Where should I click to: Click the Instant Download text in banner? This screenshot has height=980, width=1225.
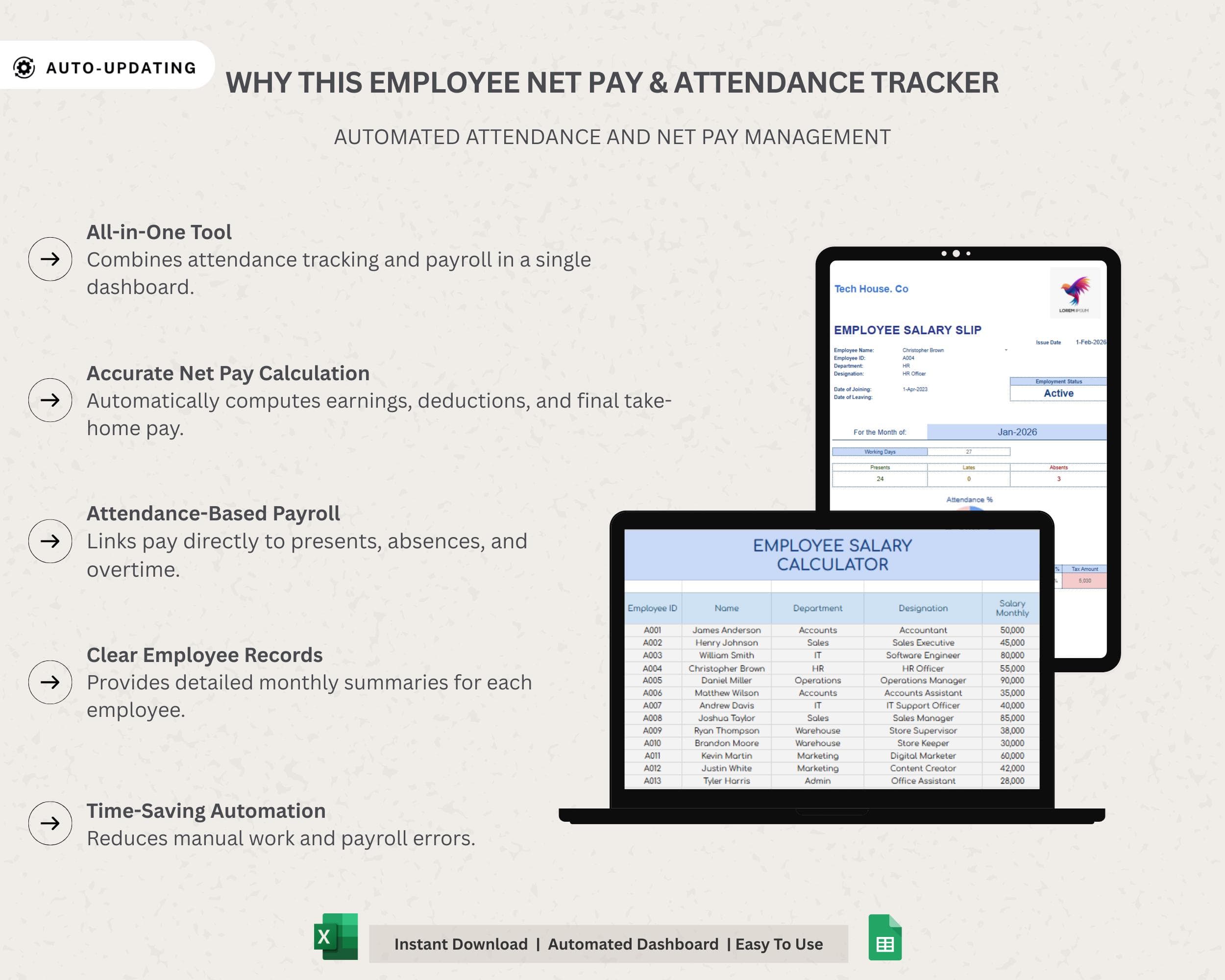[461, 944]
